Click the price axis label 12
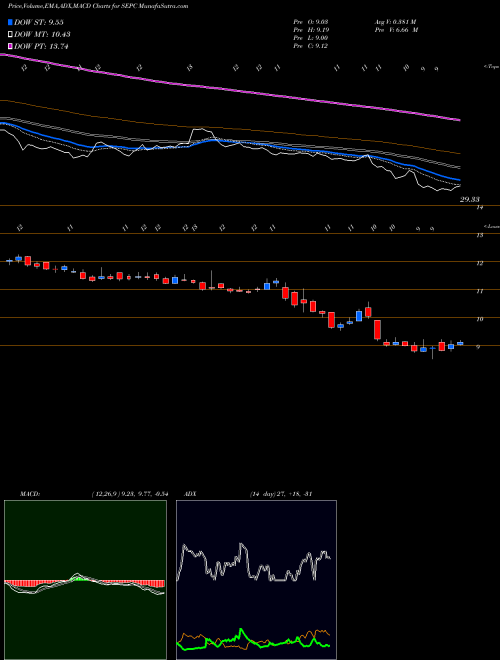The width and height of the screenshot is (500, 660). [x=479, y=263]
